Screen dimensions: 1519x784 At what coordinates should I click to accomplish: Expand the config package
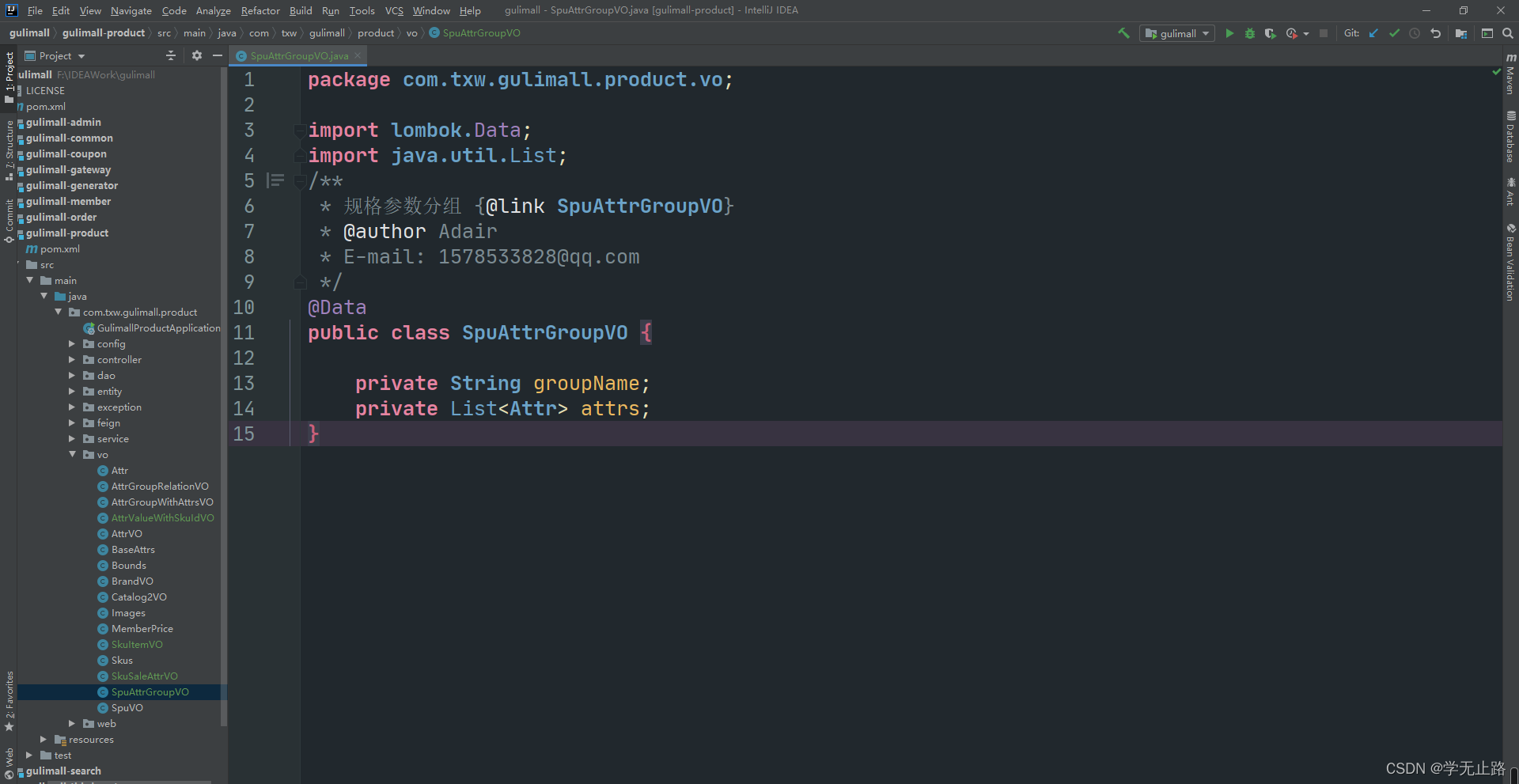[x=72, y=343]
